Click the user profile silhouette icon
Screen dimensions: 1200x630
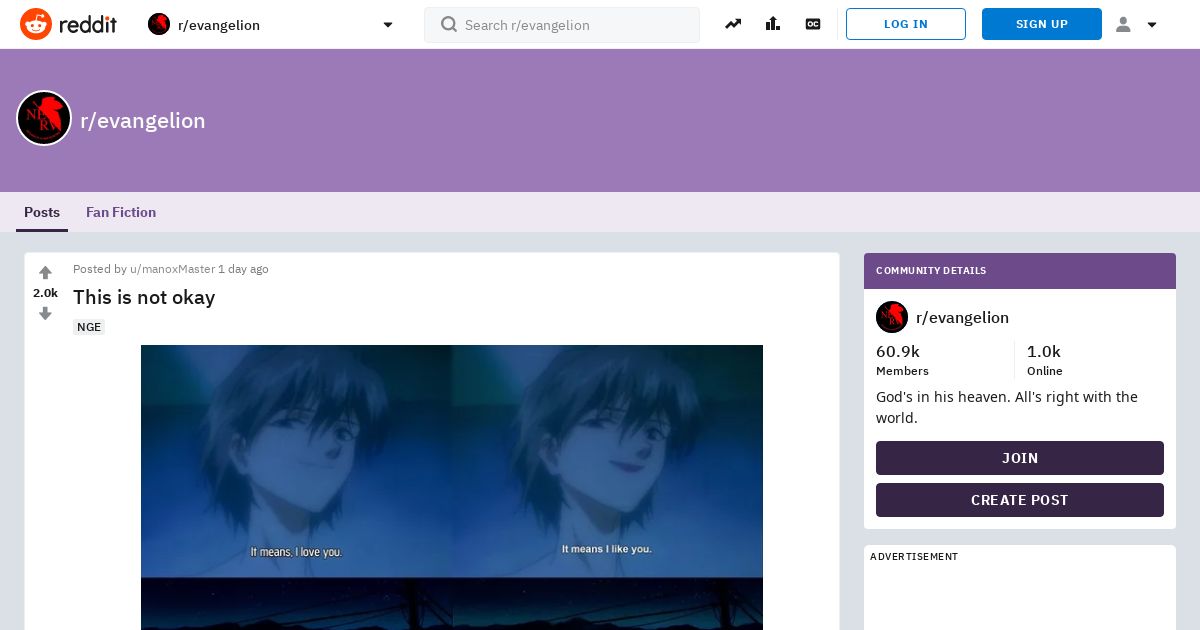coord(1123,24)
